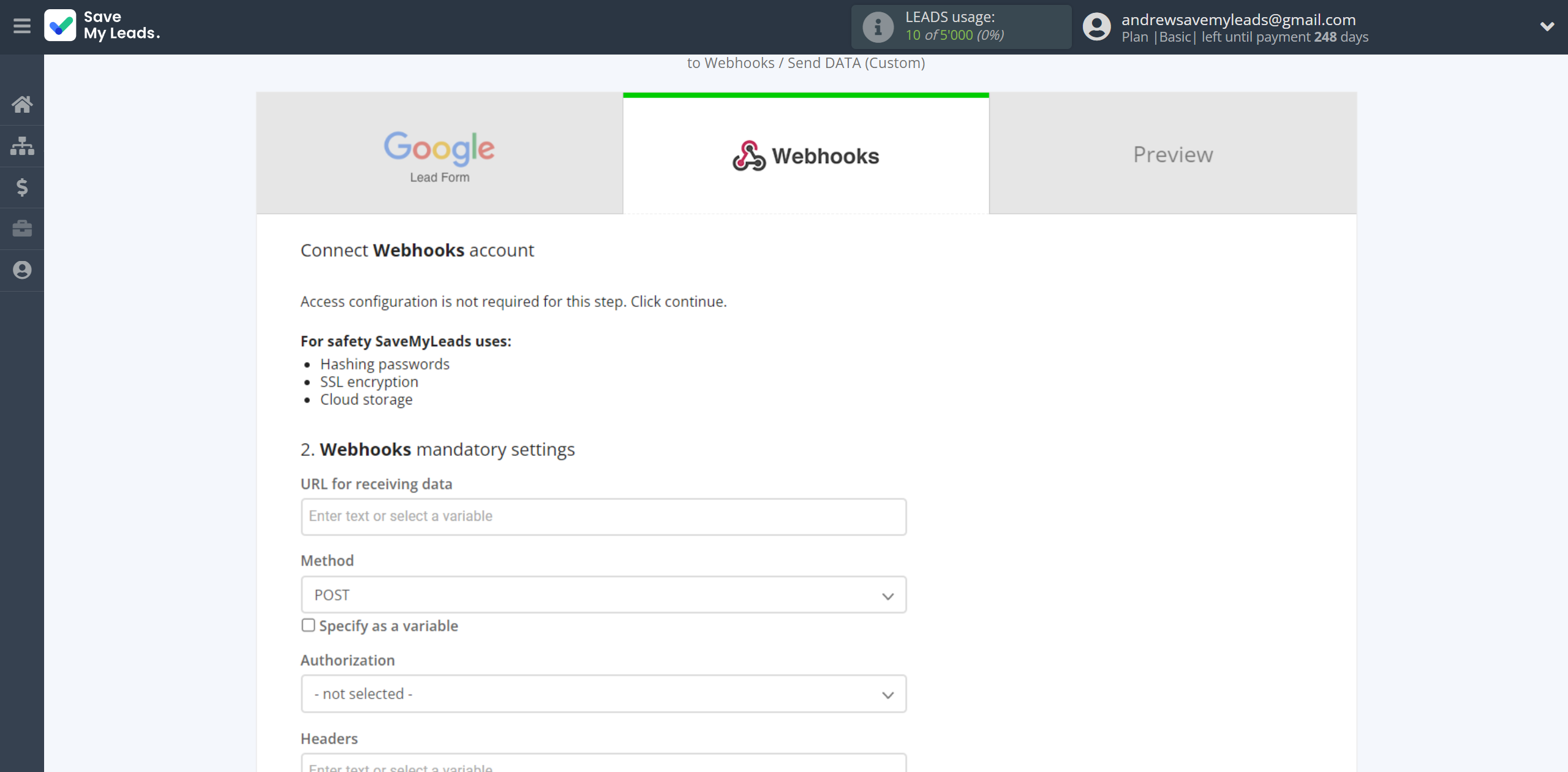This screenshot has width=1568, height=772.
Task: Switch to Google Lead Form tab
Action: tap(439, 153)
